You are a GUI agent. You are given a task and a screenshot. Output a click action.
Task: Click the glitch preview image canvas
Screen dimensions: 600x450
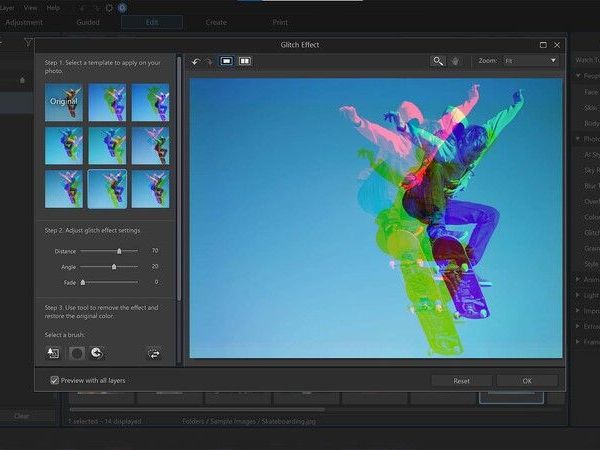click(x=376, y=218)
